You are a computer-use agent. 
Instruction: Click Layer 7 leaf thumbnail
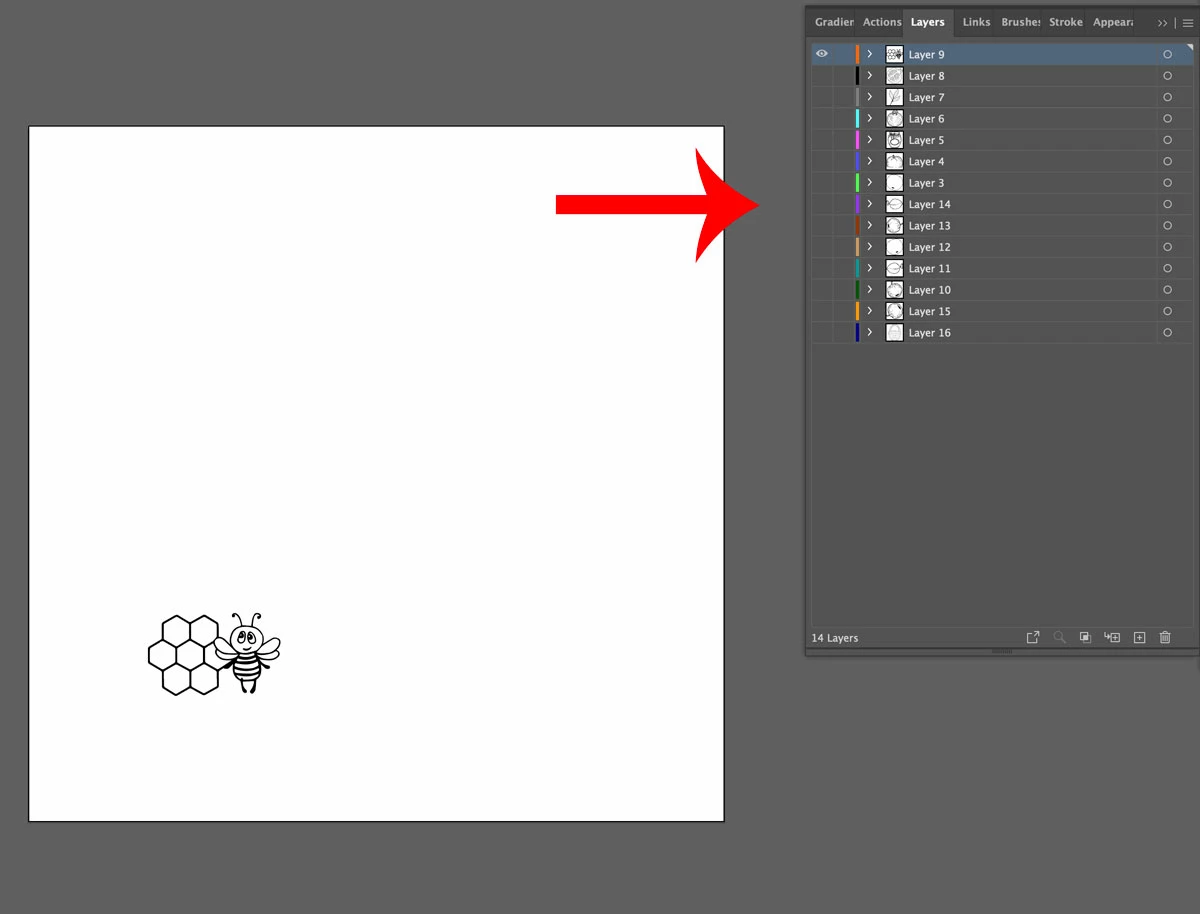pos(894,97)
